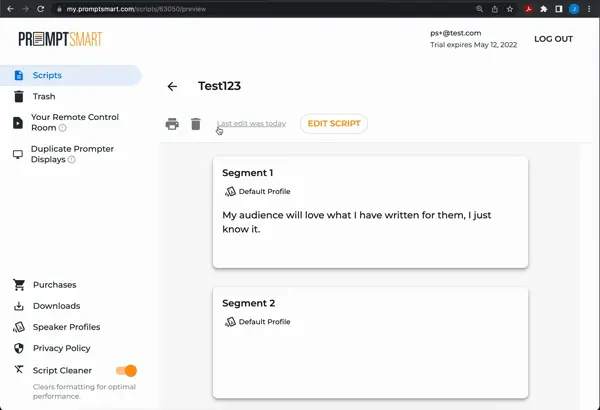
Task: Click the Privacy Policy link
Action: pos(61,348)
